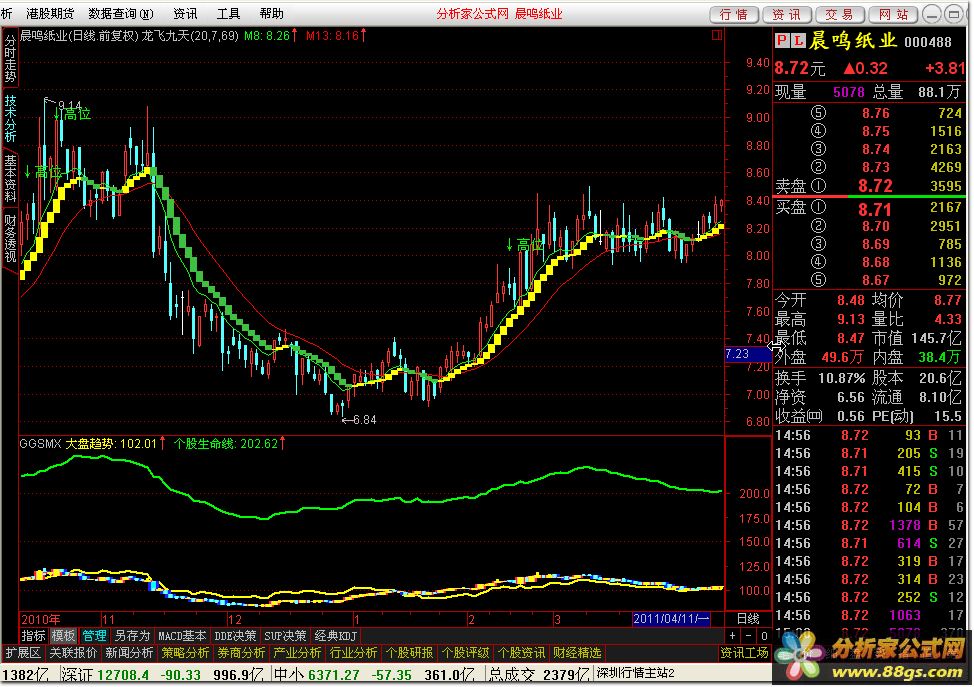974x687 pixels.
Task: Open the 策略分析 tab
Action: 185,653
